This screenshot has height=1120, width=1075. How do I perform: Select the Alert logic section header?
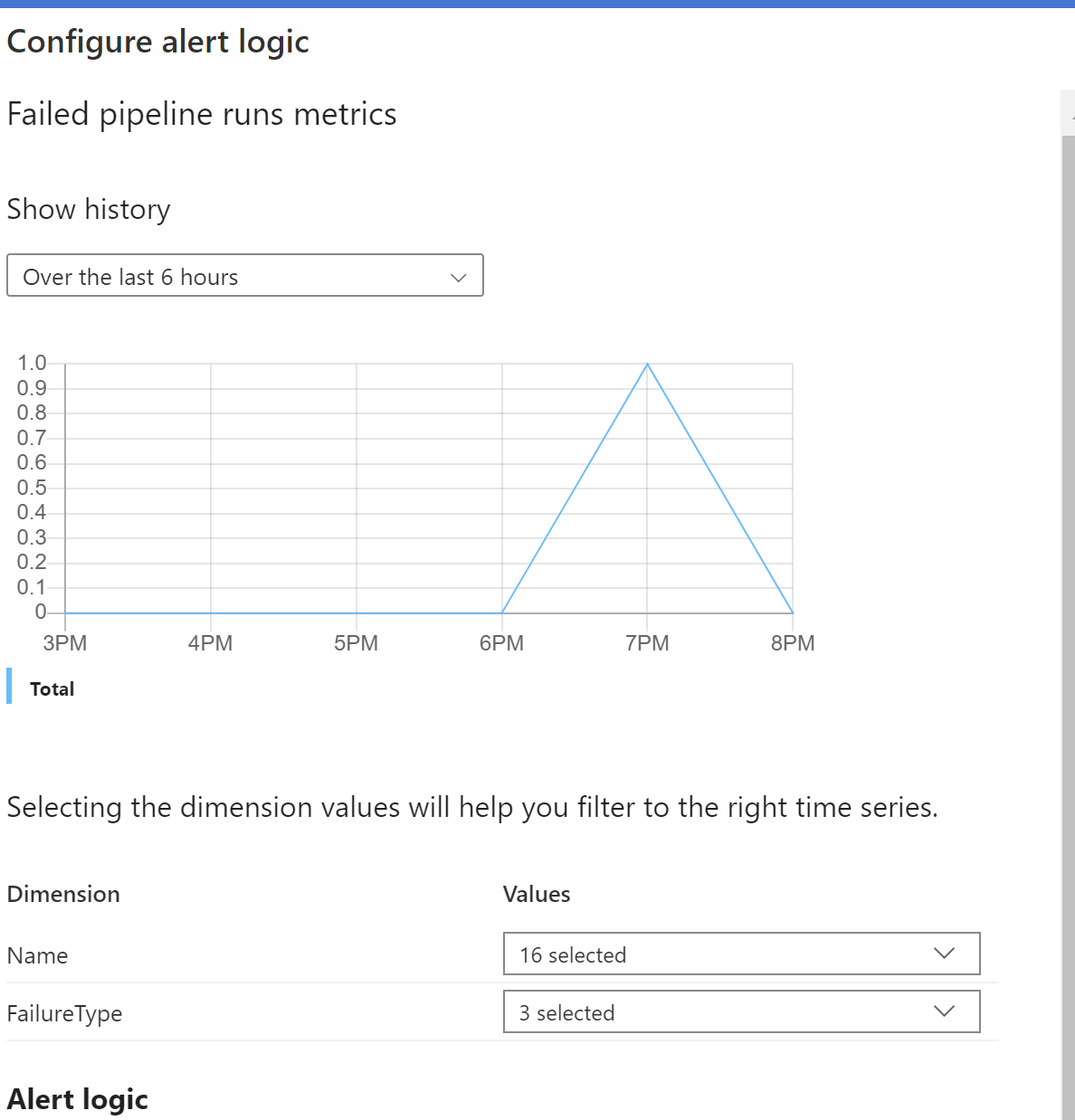click(77, 1098)
